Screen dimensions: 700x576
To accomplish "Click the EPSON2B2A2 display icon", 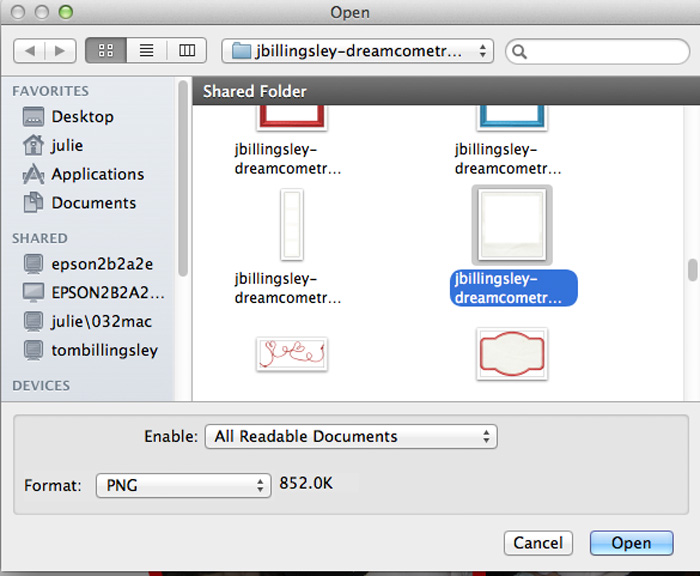I will point(33,293).
